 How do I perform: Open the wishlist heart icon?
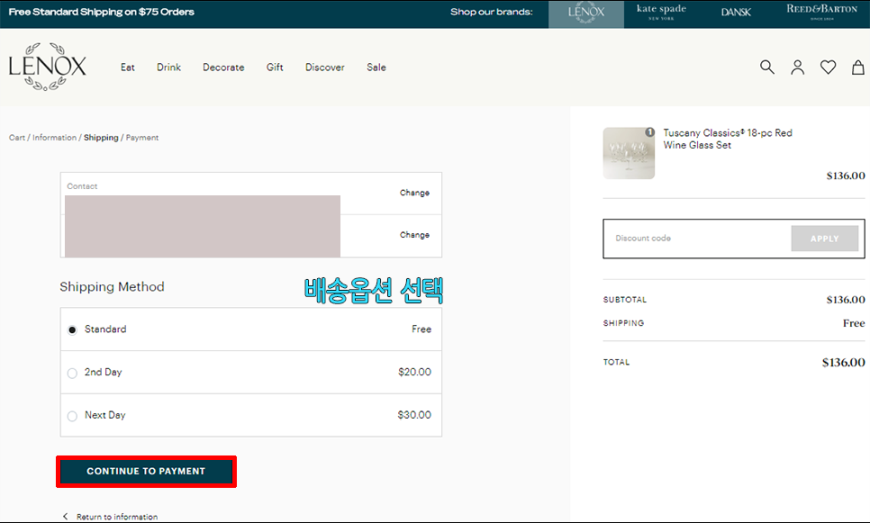[828, 67]
